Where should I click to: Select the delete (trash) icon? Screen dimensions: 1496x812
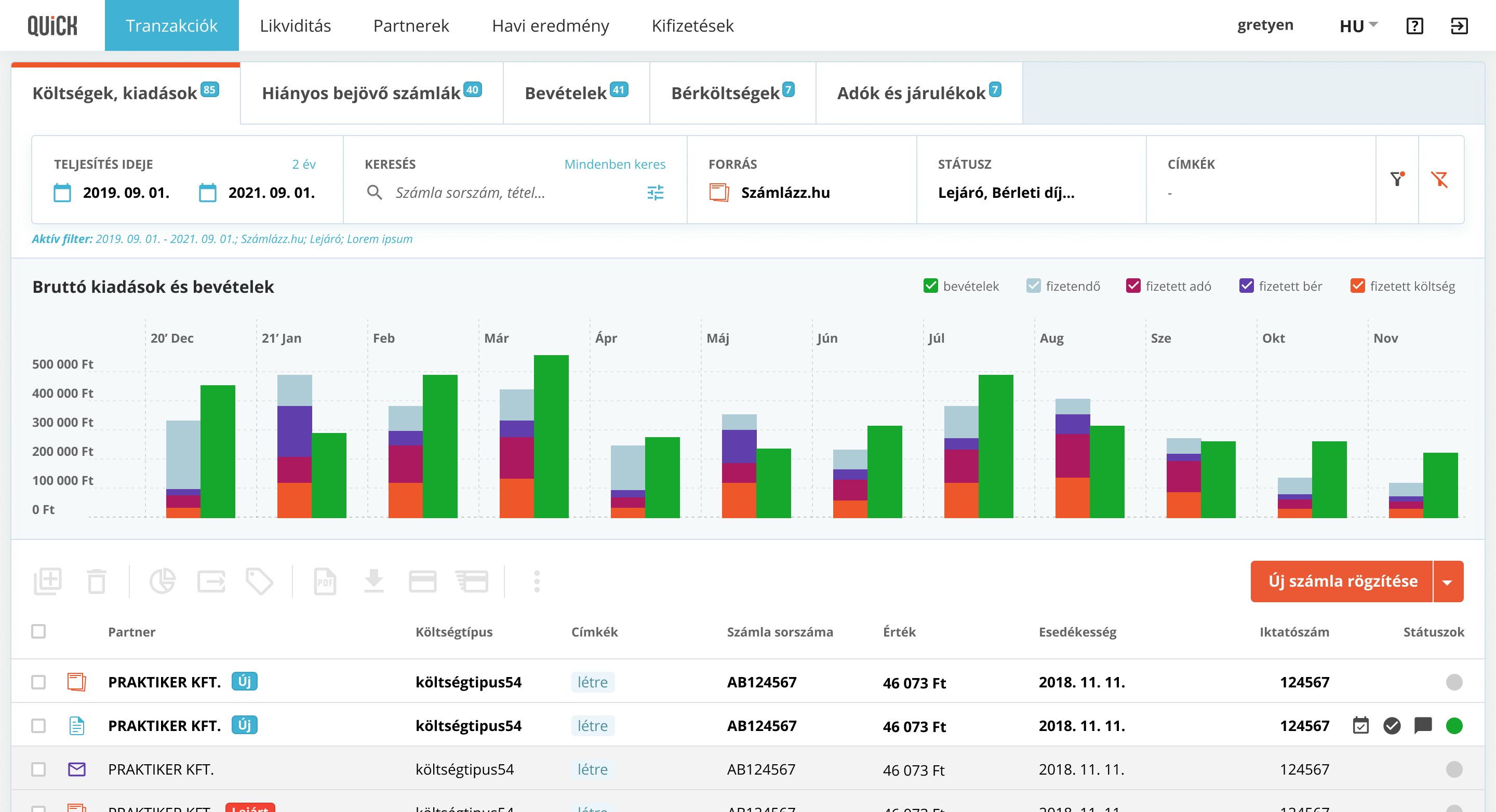click(x=97, y=581)
